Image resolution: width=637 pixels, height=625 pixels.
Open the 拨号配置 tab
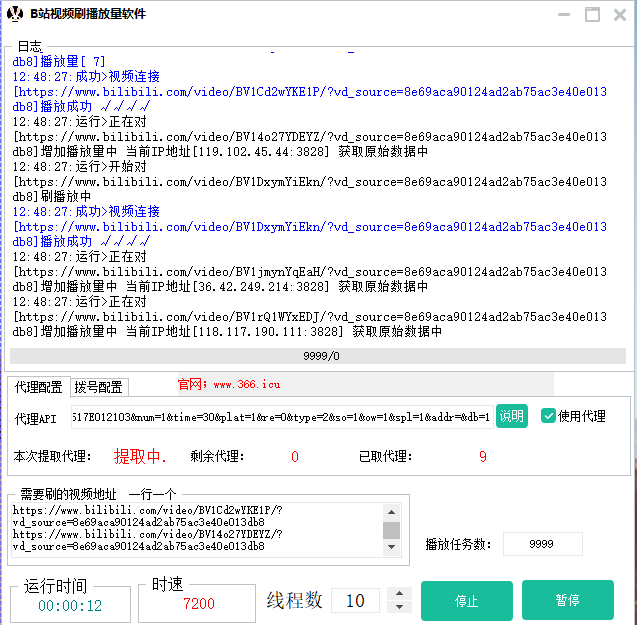coord(99,387)
